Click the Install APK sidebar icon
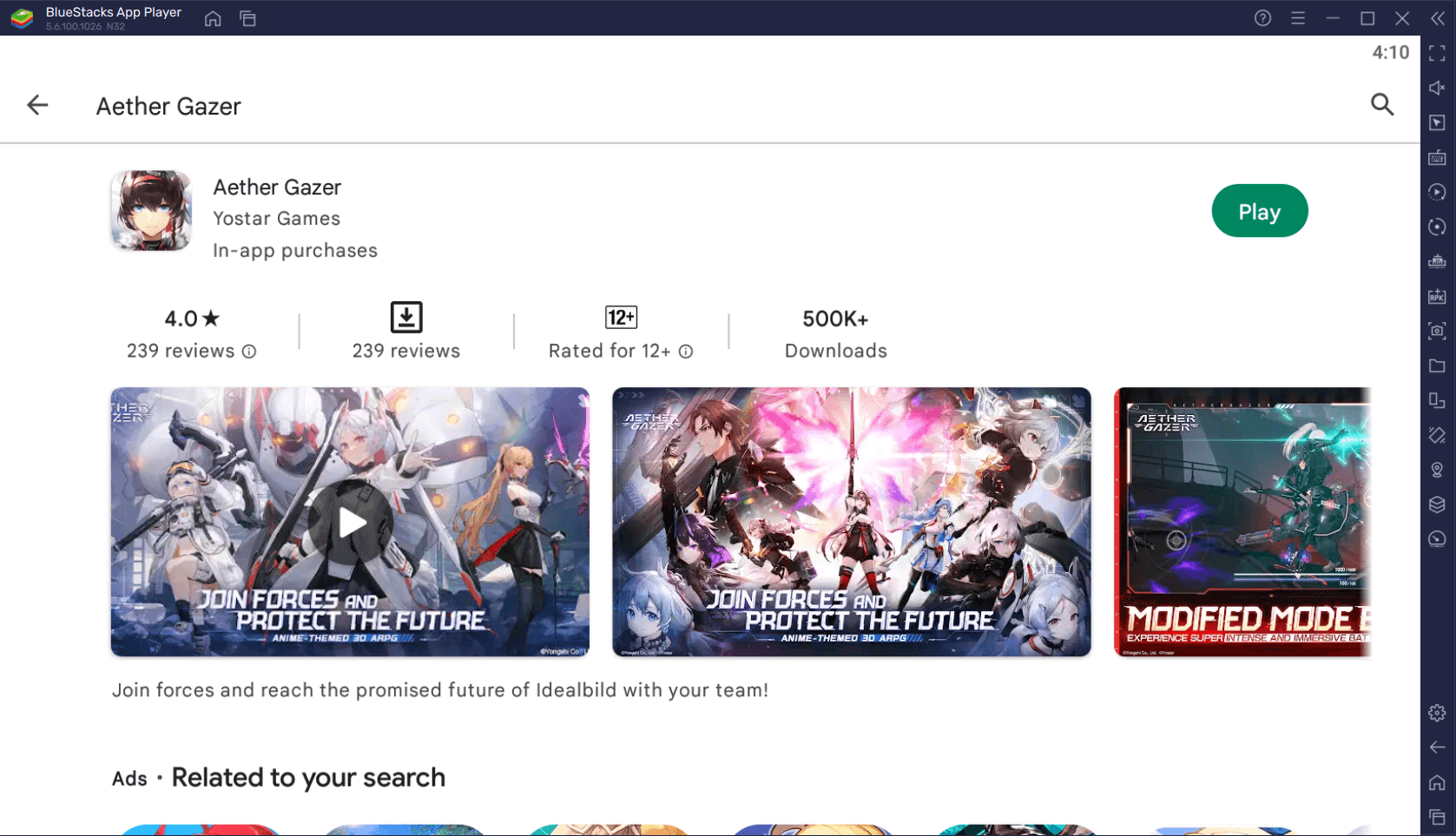This screenshot has width=1456, height=836. (x=1437, y=297)
